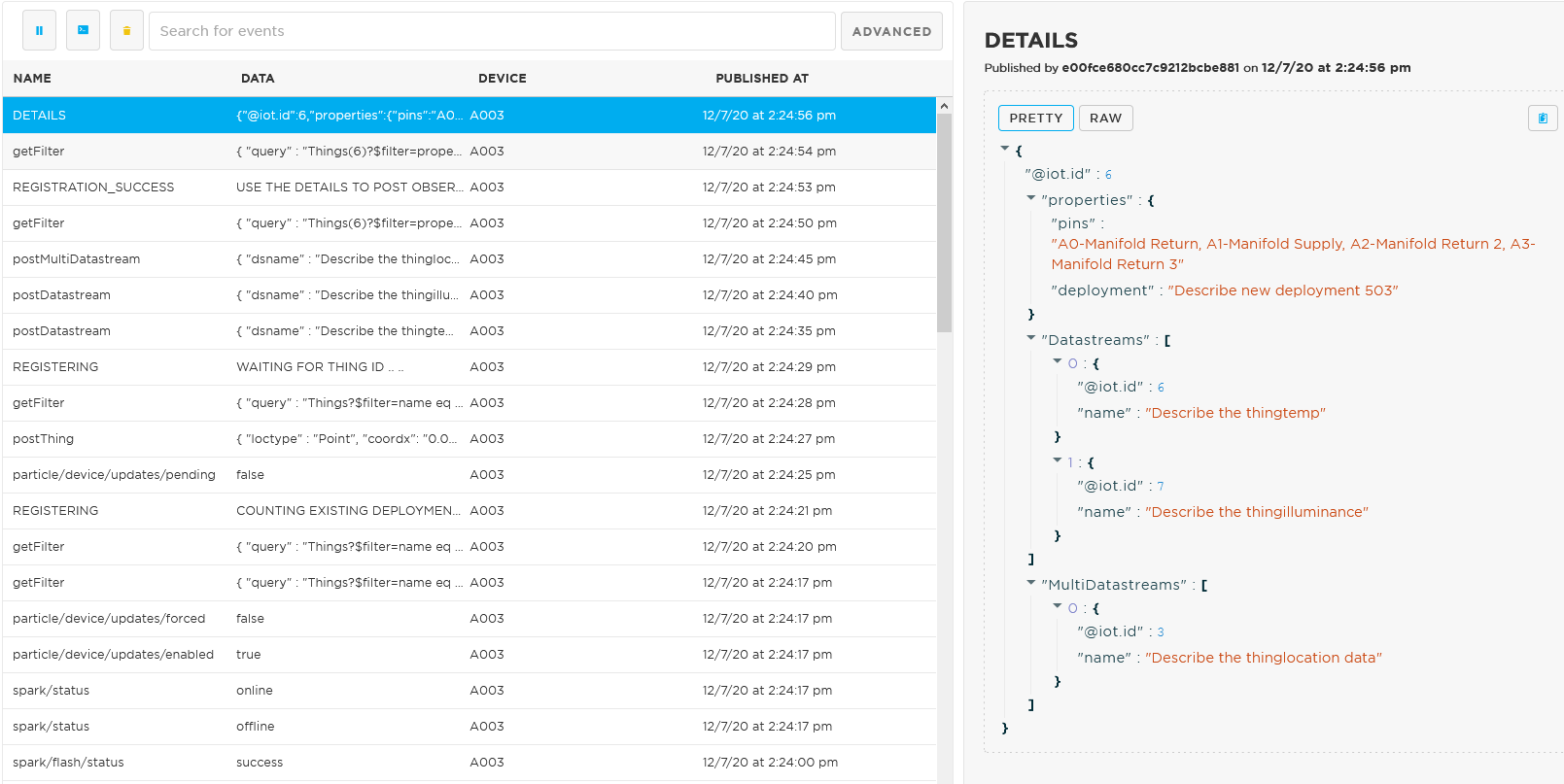Click the event list scrollbar thumb
This screenshot has width=1564, height=784.
944,223
